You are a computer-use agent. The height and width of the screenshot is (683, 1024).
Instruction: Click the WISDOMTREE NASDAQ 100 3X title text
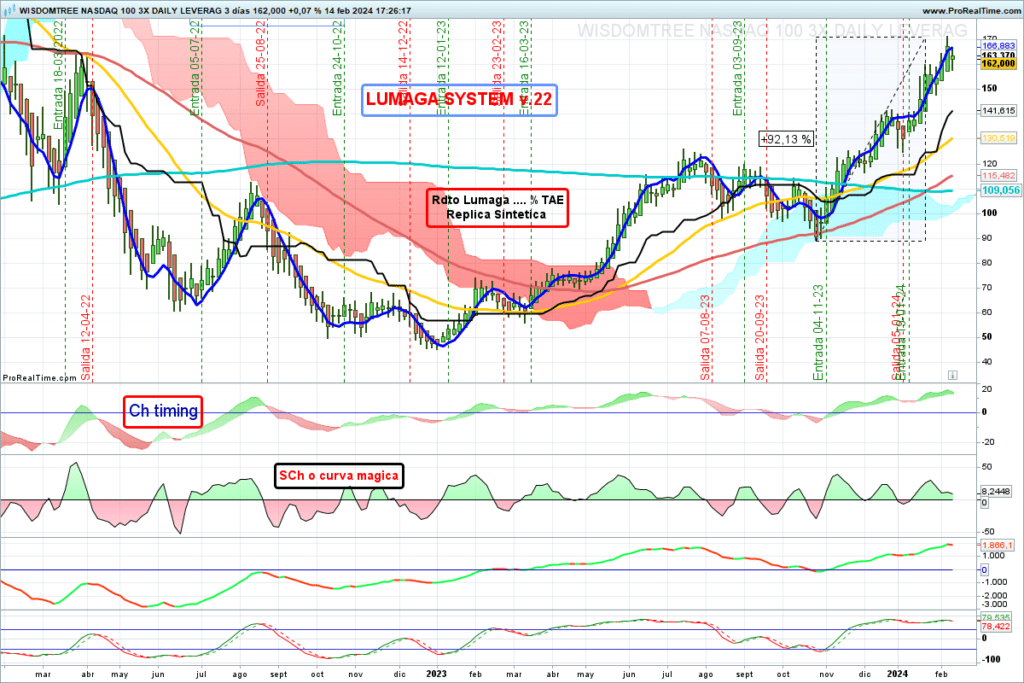point(119,10)
